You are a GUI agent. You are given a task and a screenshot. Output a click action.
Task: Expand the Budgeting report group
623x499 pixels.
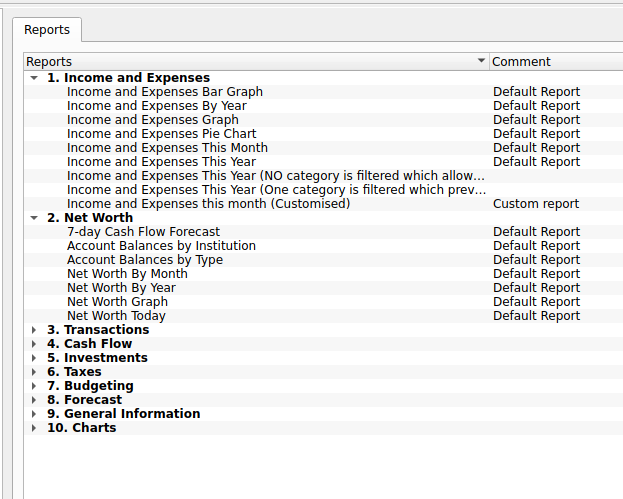click(x=34, y=386)
